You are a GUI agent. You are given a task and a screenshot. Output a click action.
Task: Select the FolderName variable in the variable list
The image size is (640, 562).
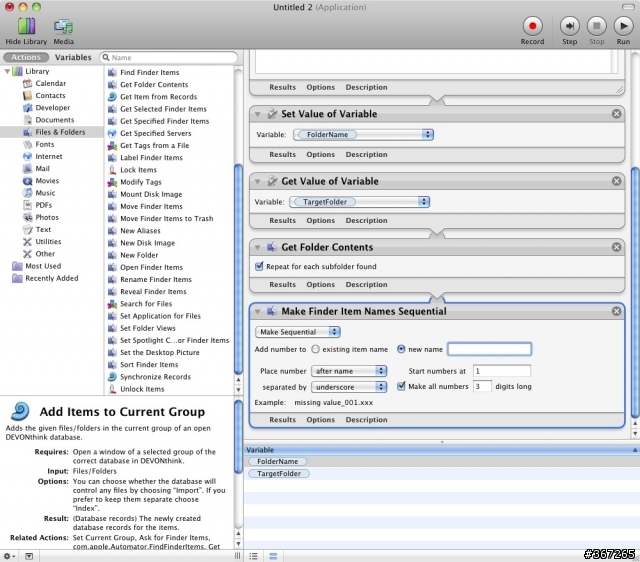277,462
